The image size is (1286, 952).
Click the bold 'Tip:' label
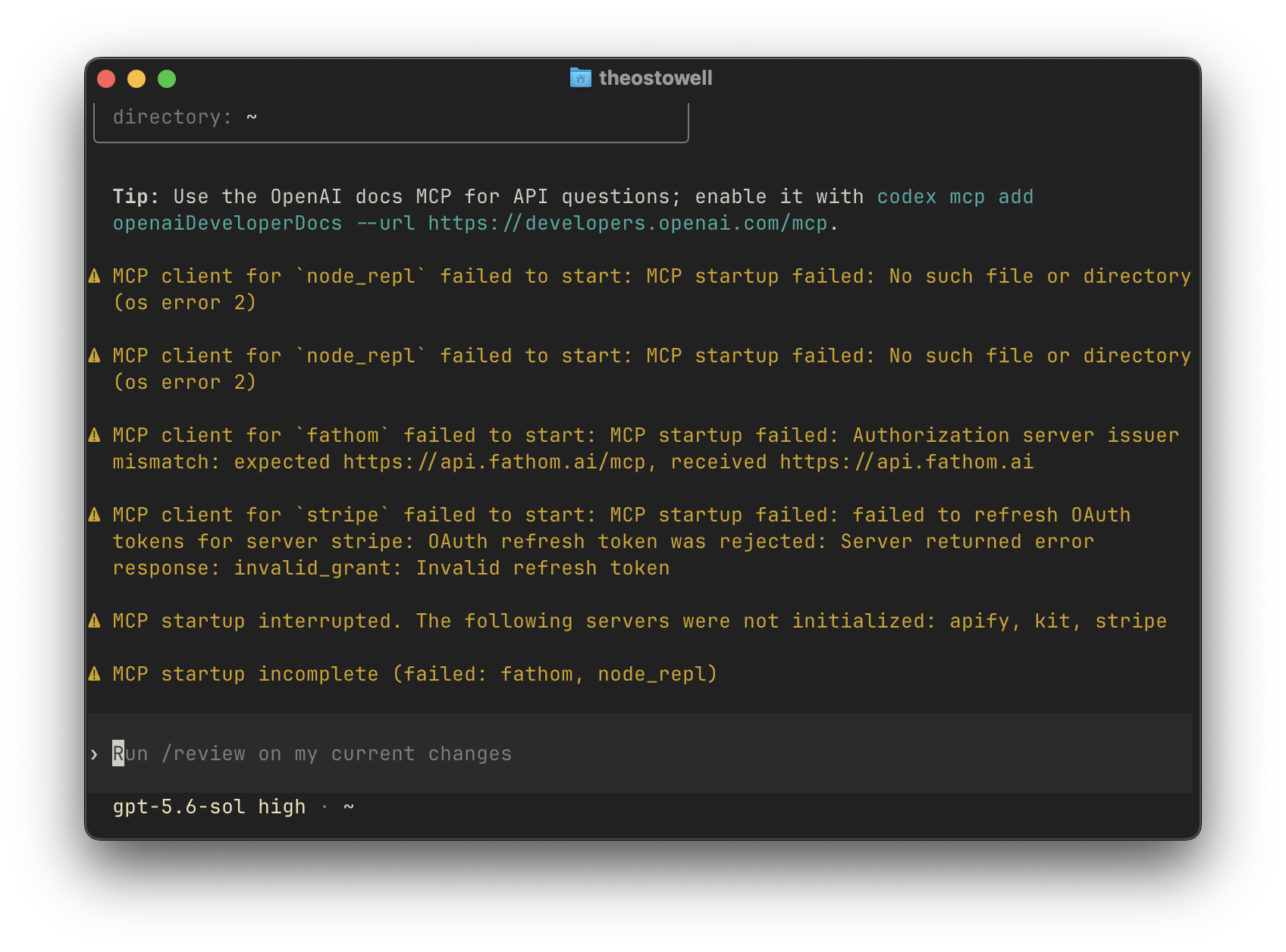tap(136, 197)
